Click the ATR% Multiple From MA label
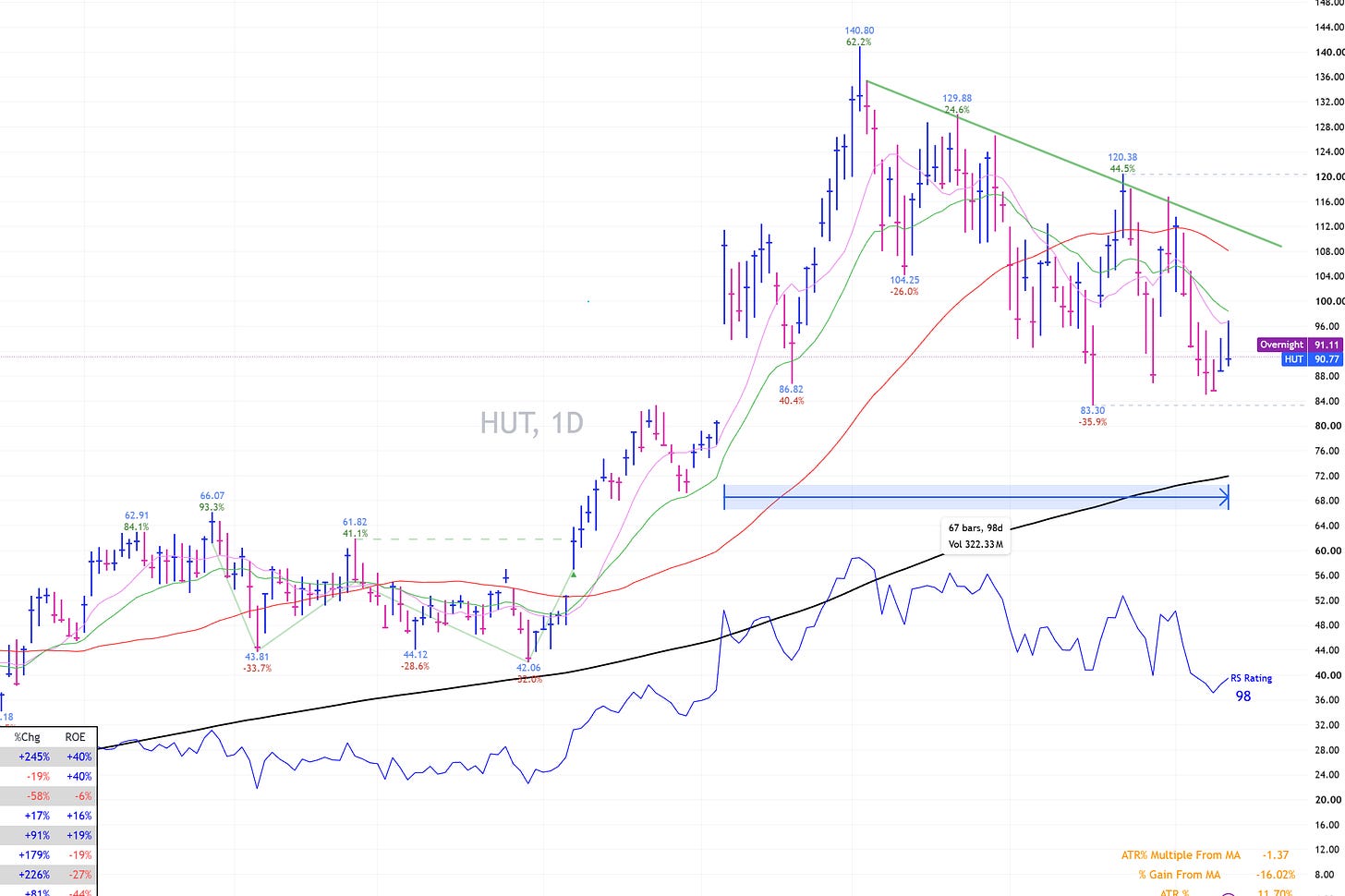The height and width of the screenshot is (896, 1345). (1181, 855)
